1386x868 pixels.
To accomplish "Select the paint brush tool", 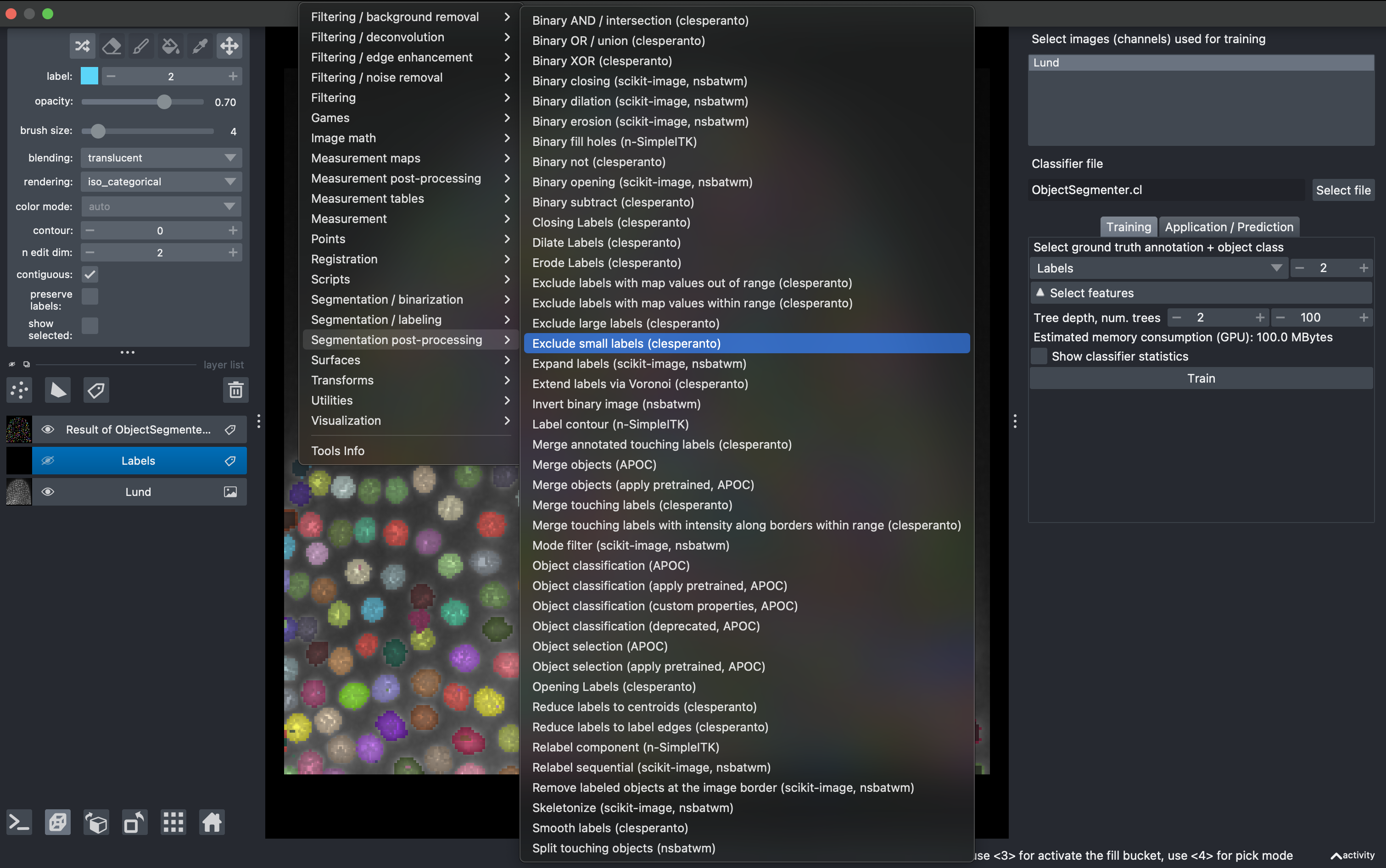I will [141, 45].
